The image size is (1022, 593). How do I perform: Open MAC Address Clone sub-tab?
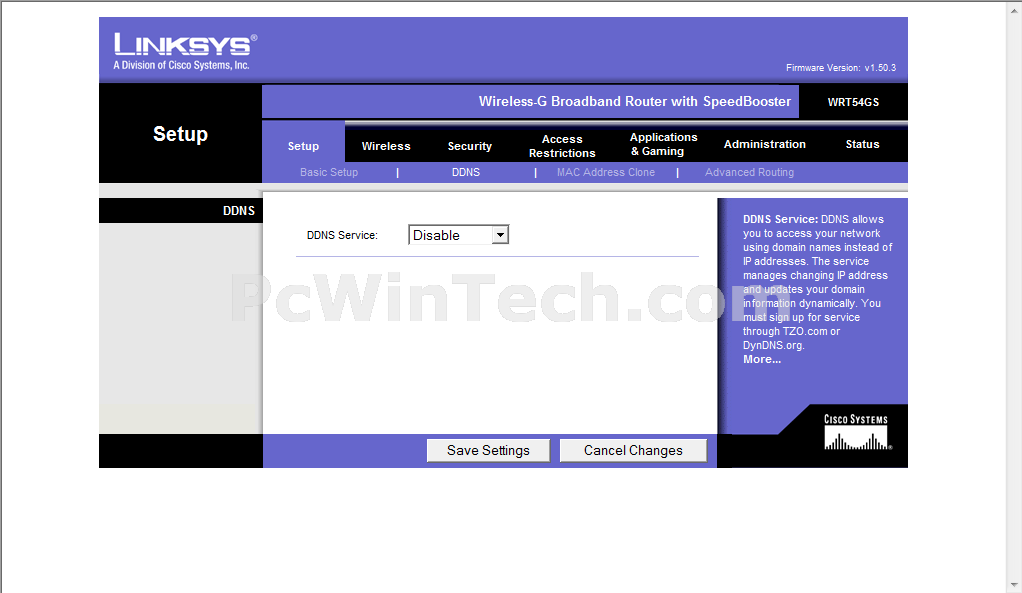[606, 172]
